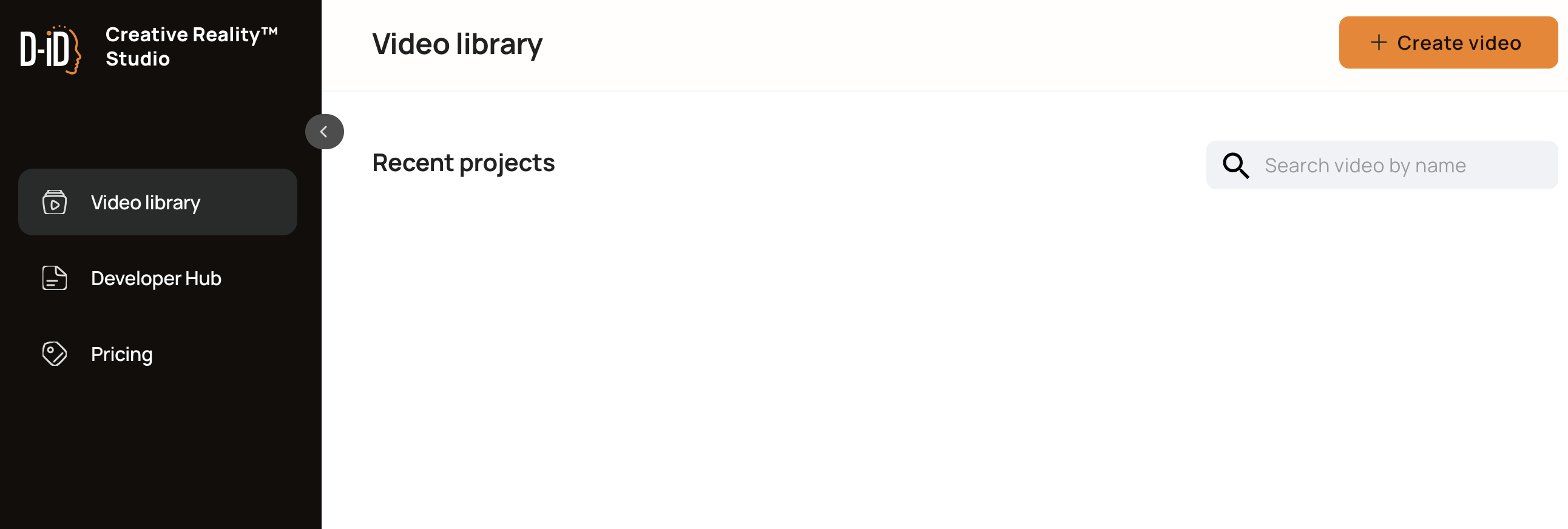Click the Video library page heading

(x=456, y=44)
